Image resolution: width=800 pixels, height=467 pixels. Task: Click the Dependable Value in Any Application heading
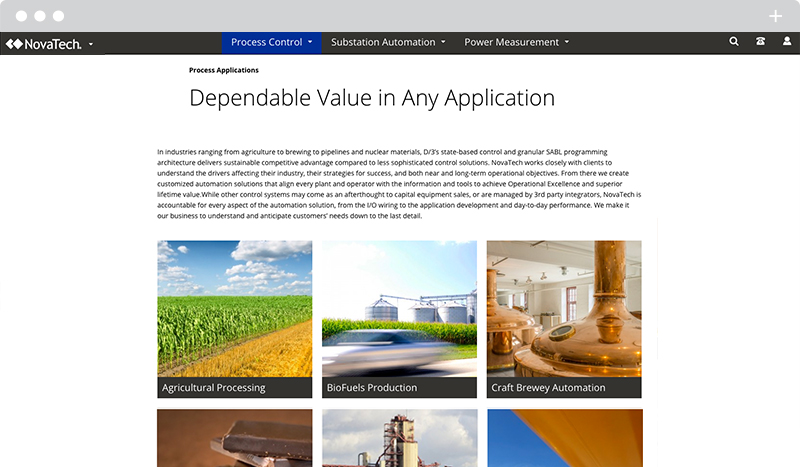(372, 99)
